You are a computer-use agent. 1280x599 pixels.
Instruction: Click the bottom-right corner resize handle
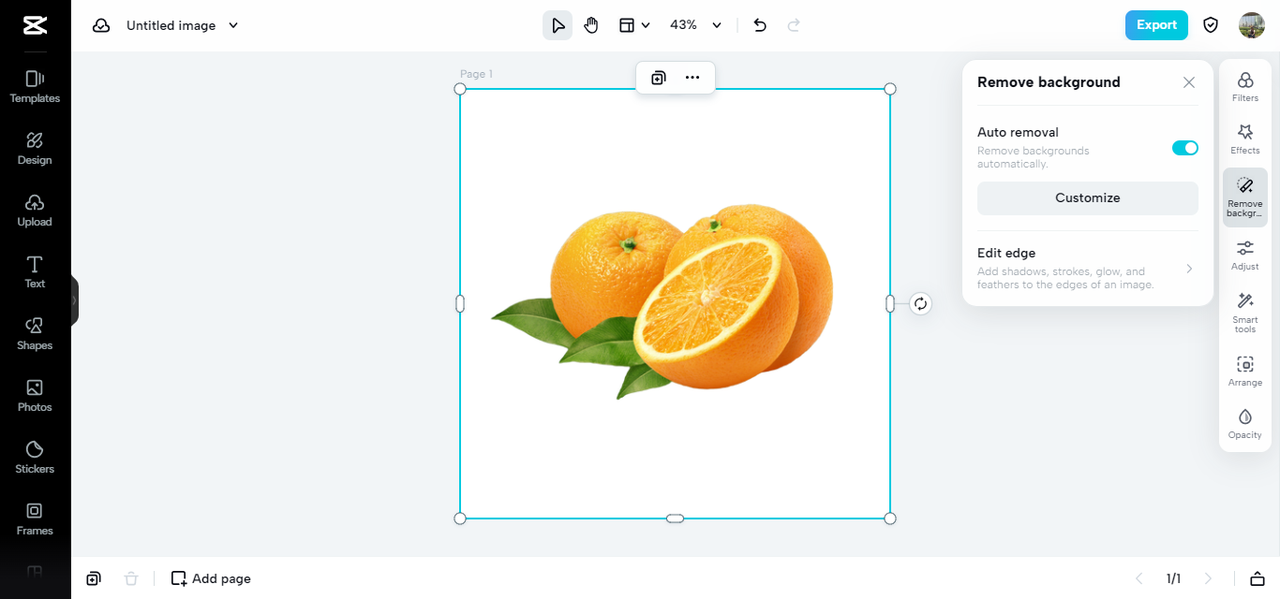(890, 518)
